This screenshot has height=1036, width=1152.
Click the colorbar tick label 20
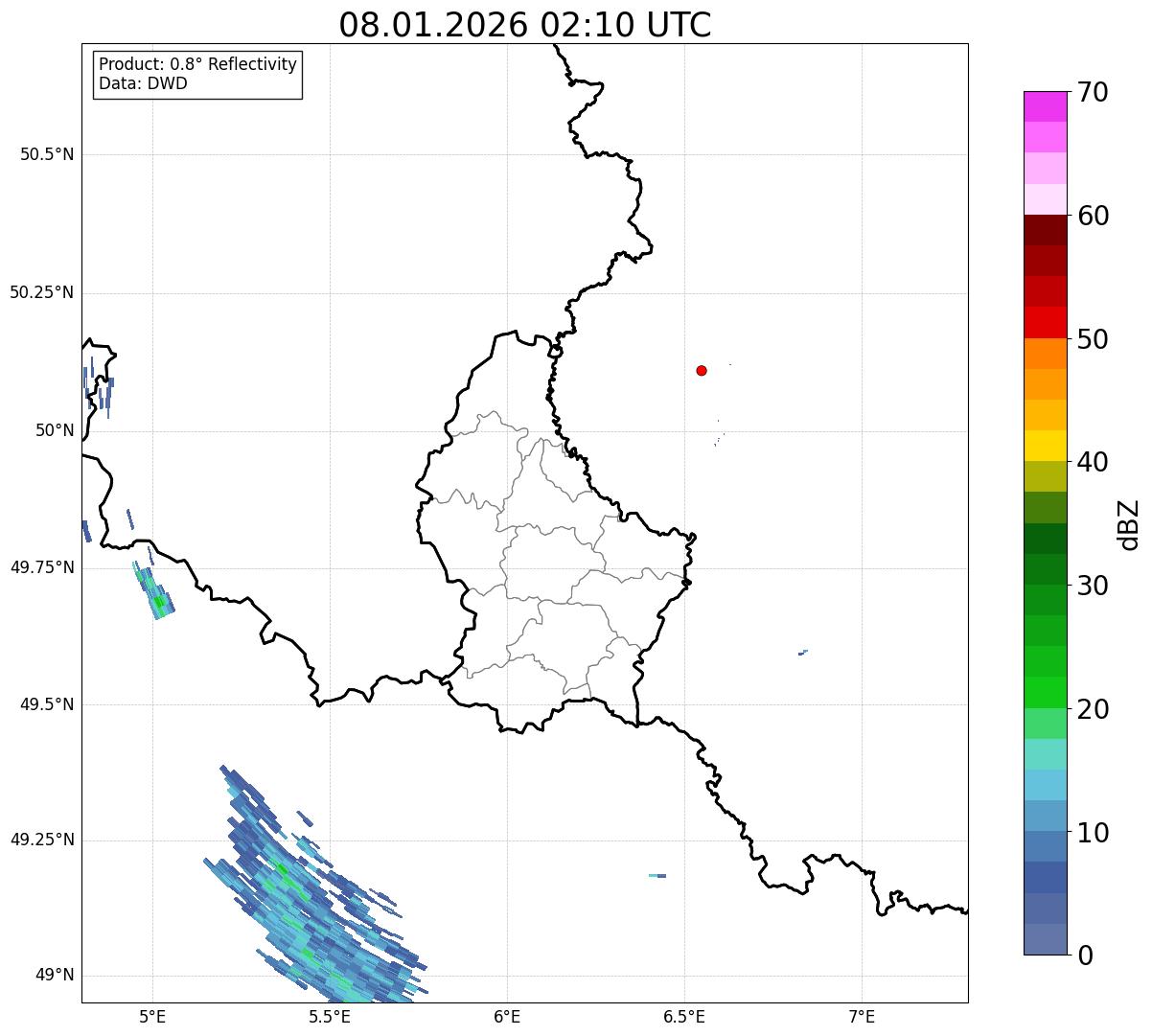(1093, 709)
